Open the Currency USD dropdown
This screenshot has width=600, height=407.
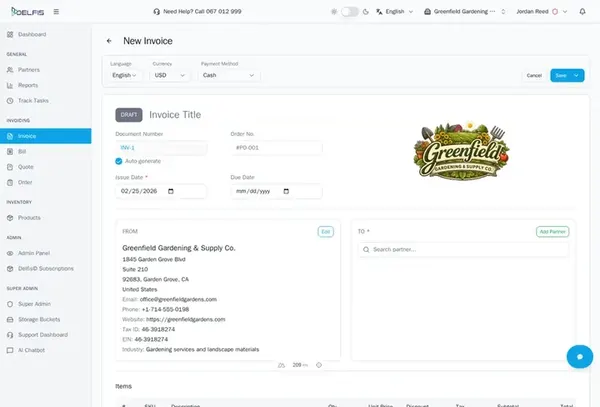pos(170,75)
